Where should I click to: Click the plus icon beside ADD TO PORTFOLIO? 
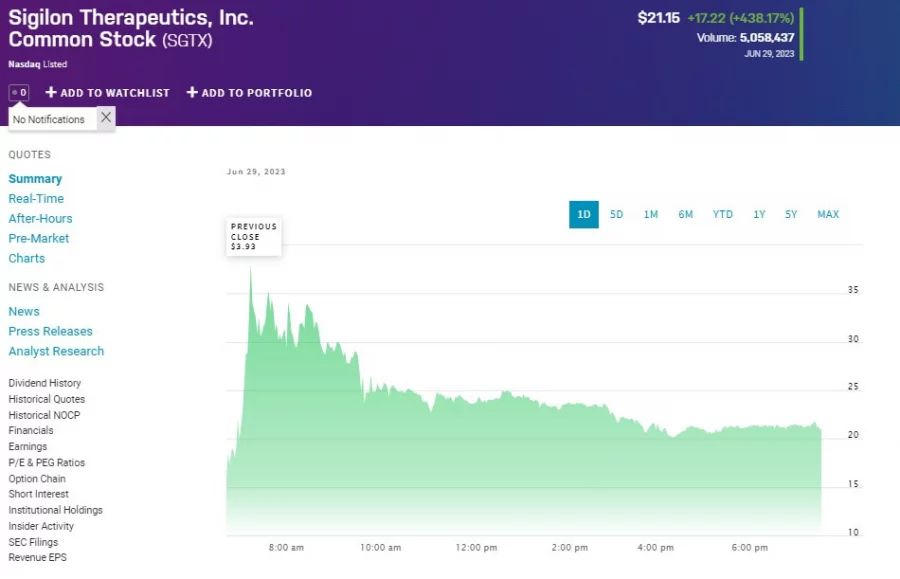point(190,92)
